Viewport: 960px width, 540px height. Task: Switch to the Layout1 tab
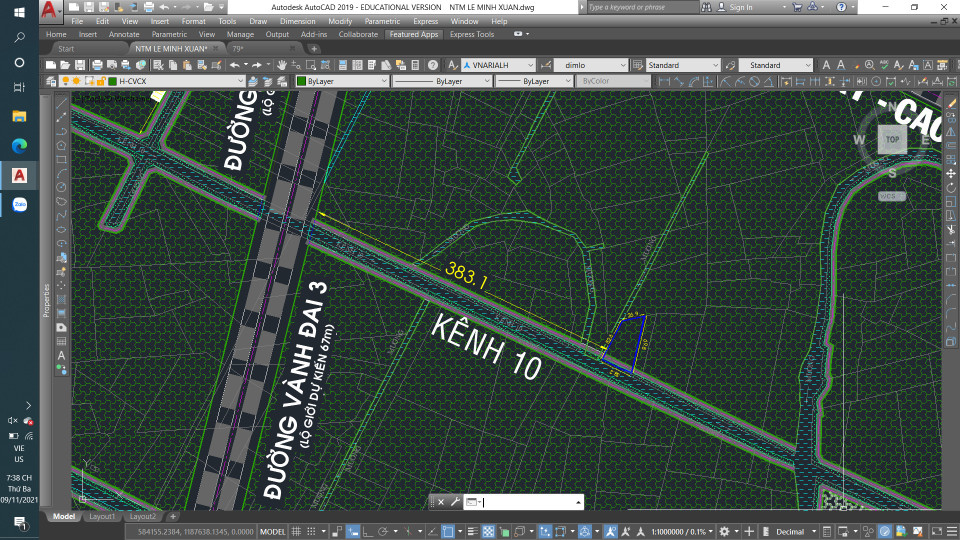(101, 516)
